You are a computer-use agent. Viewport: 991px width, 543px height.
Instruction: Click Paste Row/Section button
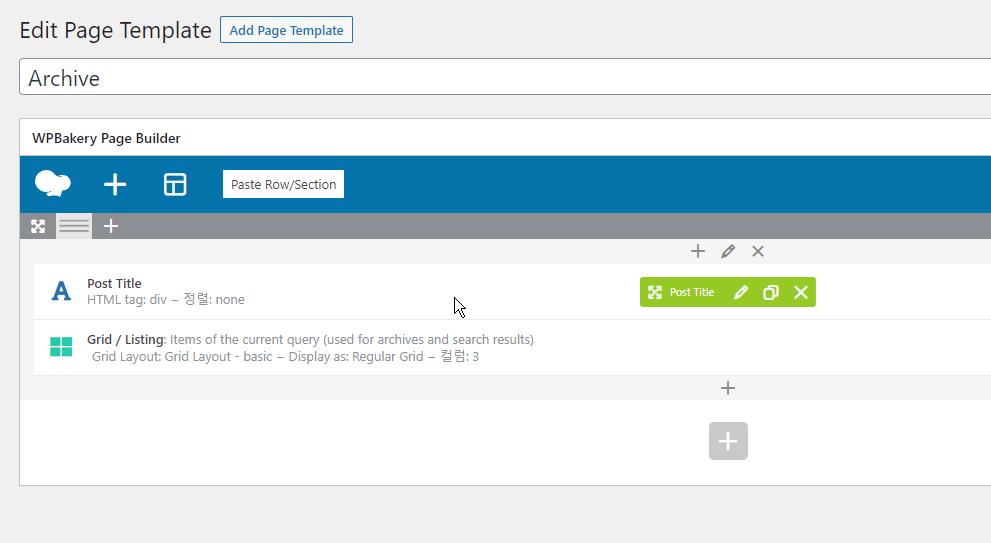coord(283,184)
